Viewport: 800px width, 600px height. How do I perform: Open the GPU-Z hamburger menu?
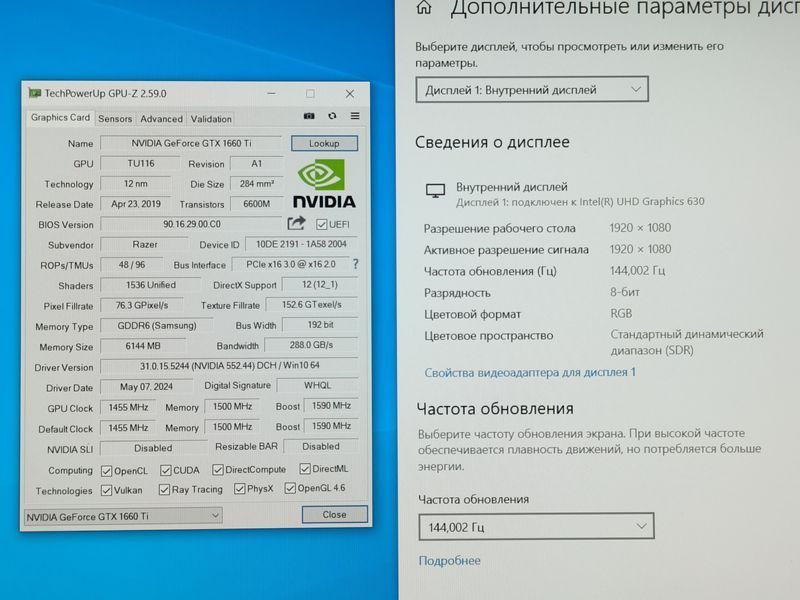click(x=355, y=116)
